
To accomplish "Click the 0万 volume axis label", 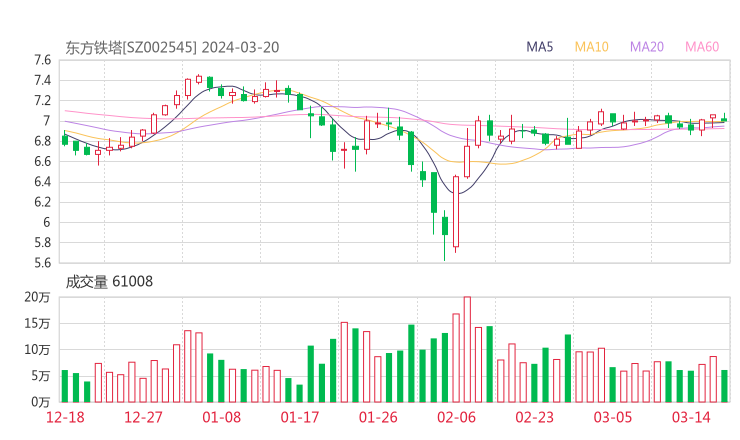I will 41,402.
